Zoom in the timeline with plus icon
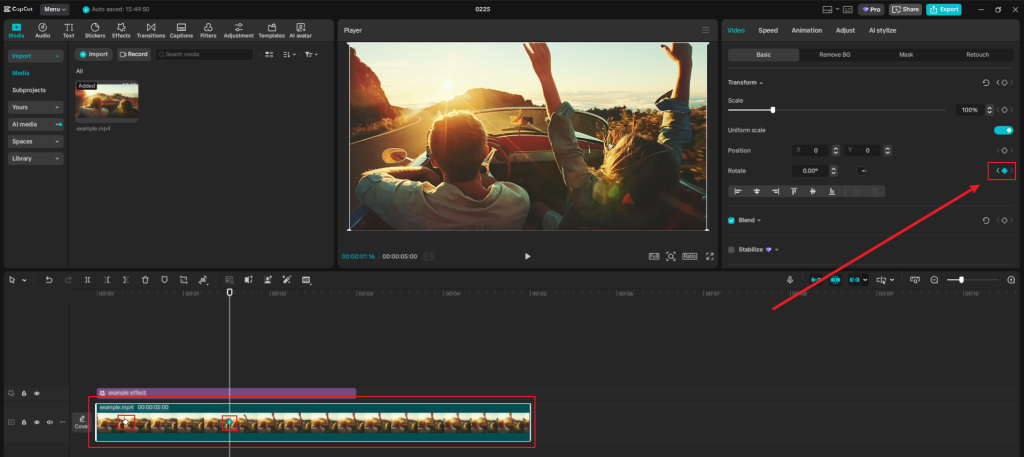Screen dimensions: 1024x457 pyautogui.click(x=1011, y=279)
